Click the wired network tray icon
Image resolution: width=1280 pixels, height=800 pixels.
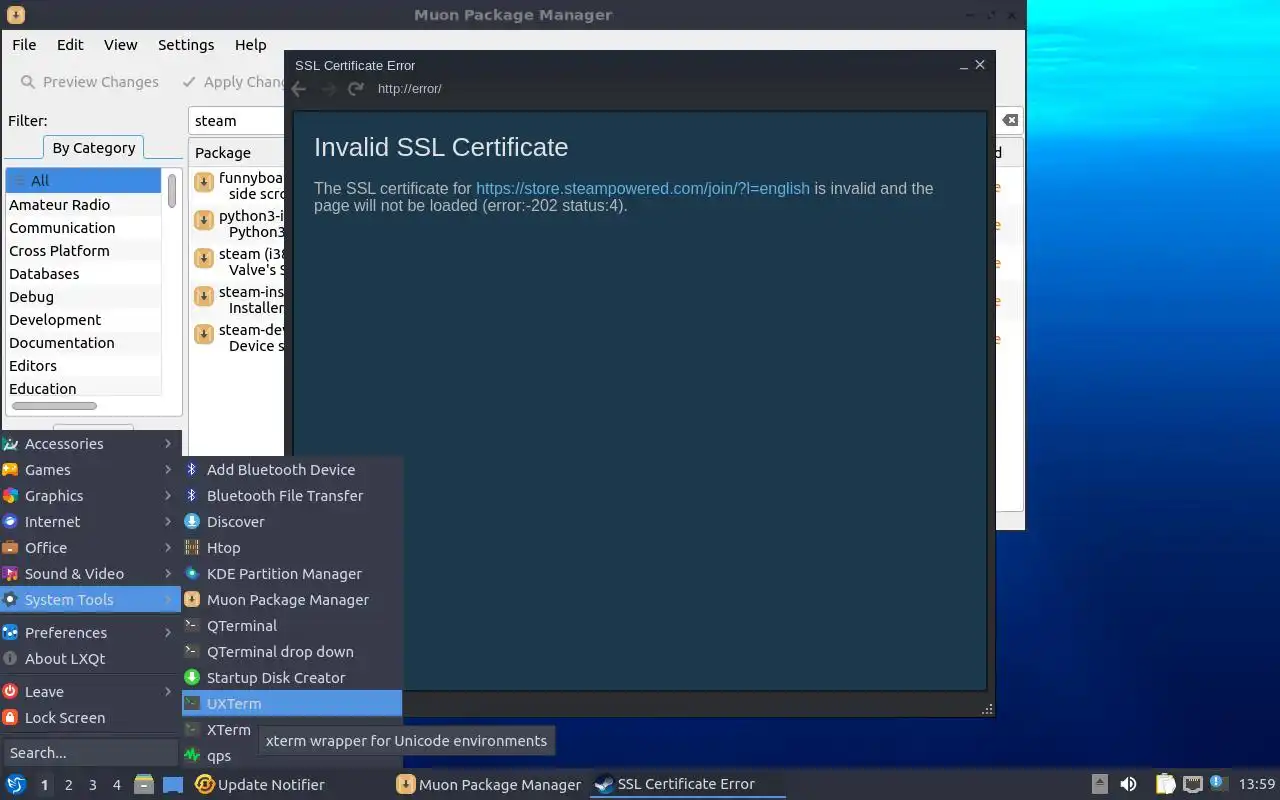1192,784
